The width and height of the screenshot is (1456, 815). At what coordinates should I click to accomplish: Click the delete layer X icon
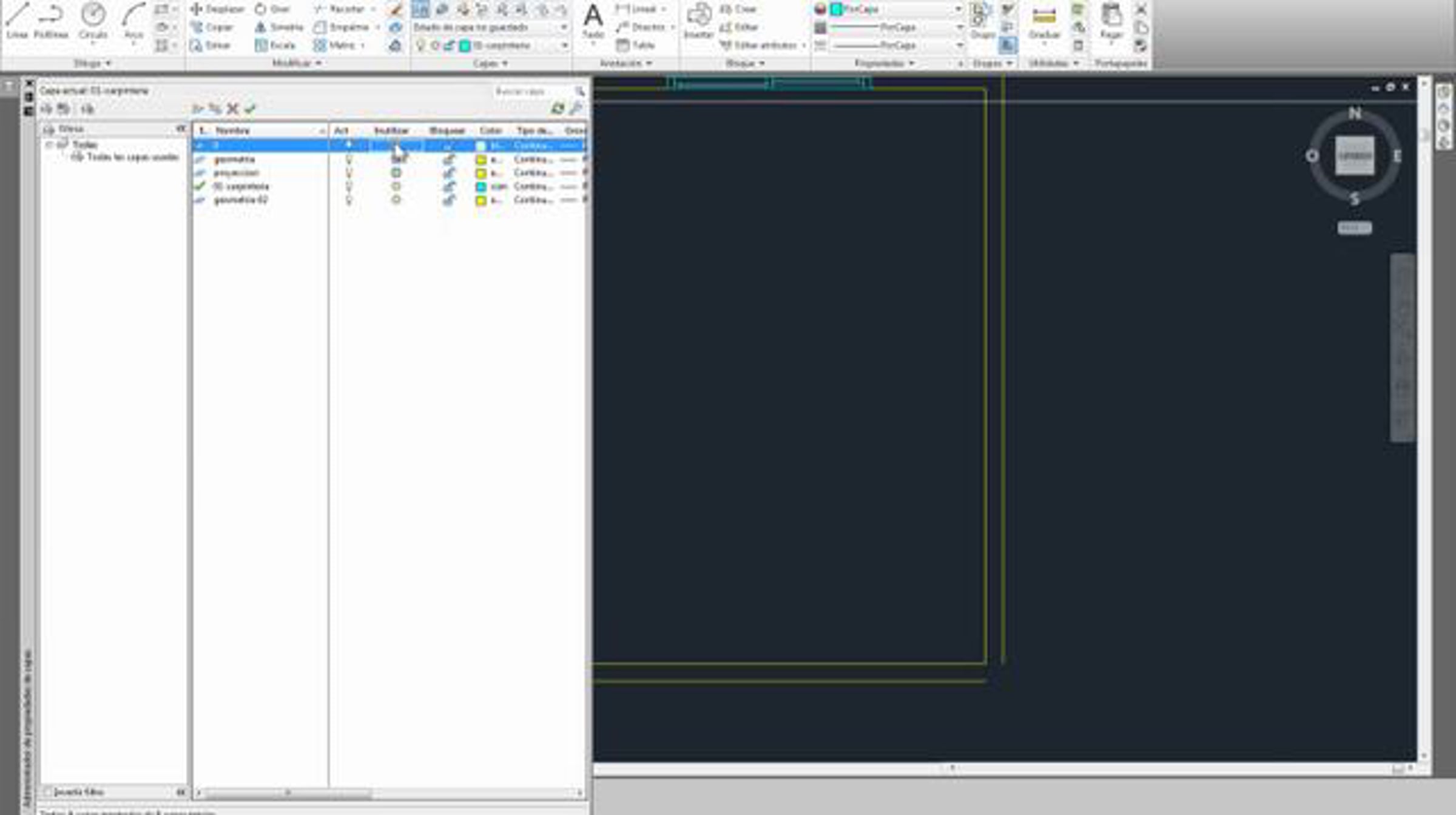pos(232,109)
